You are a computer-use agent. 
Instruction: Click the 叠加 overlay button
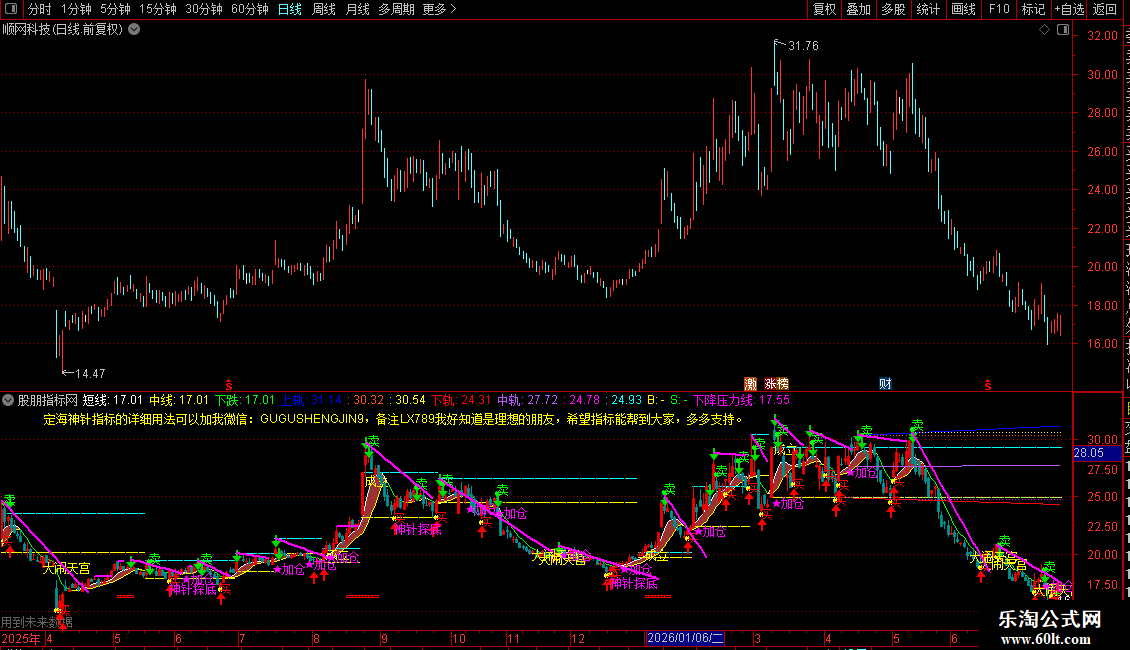pyautogui.click(x=859, y=9)
